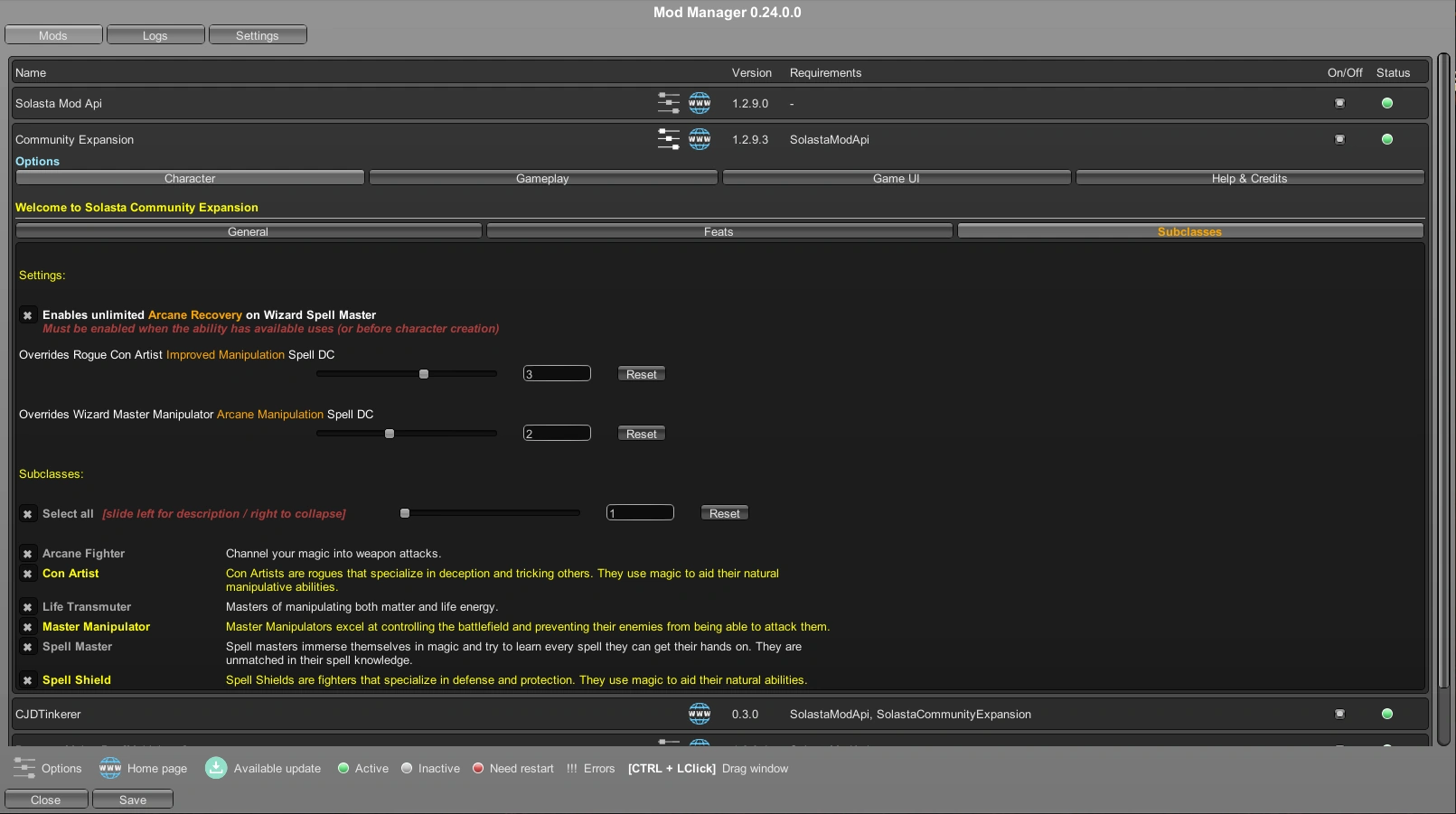Viewport: 1456px width, 814px height.
Task: Click the Mod Manager 0.24.0.0 title
Action: pyautogui.click(x=728, y=13)
